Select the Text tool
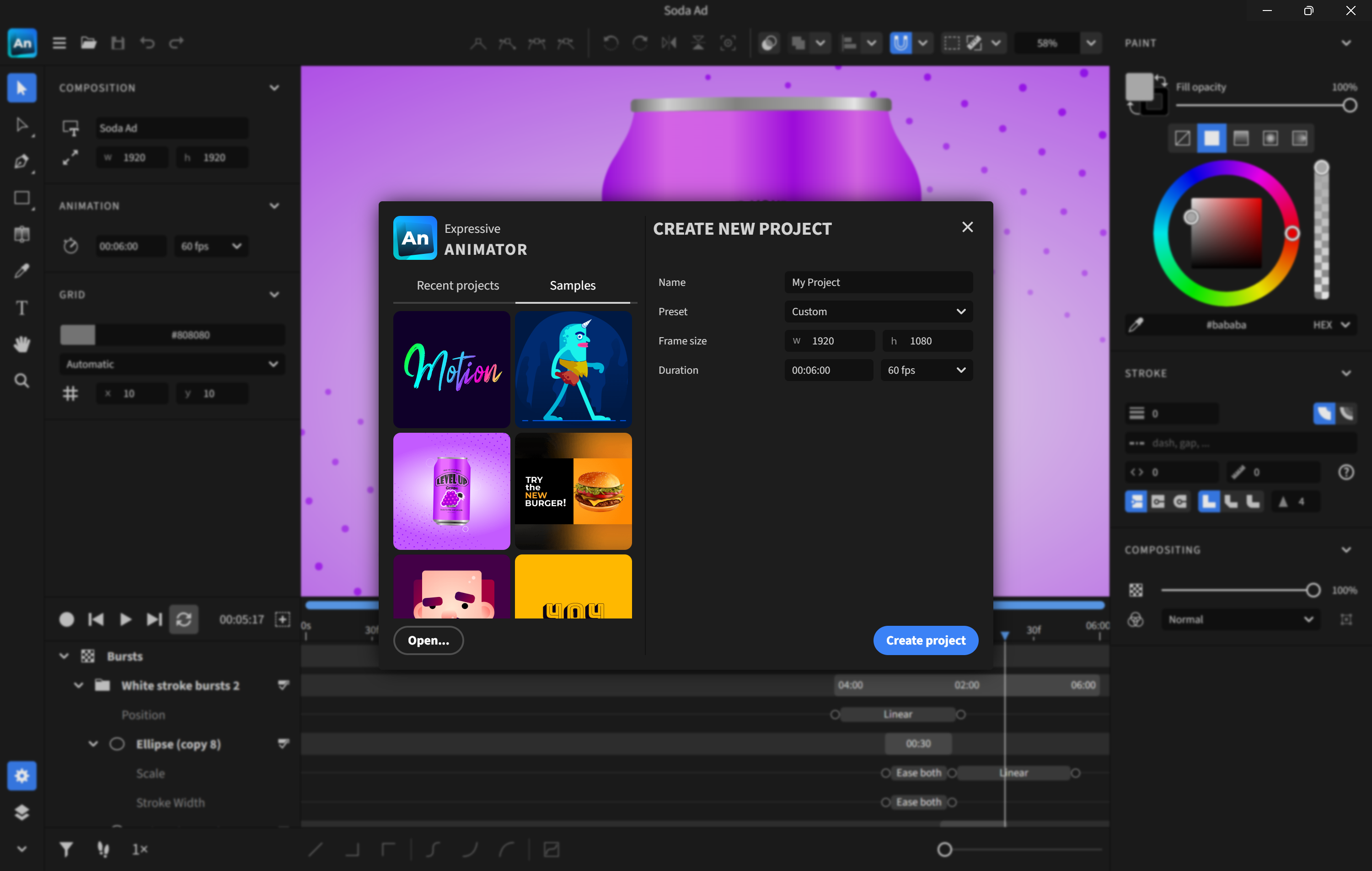1372x871 pixels. [21, 308]
